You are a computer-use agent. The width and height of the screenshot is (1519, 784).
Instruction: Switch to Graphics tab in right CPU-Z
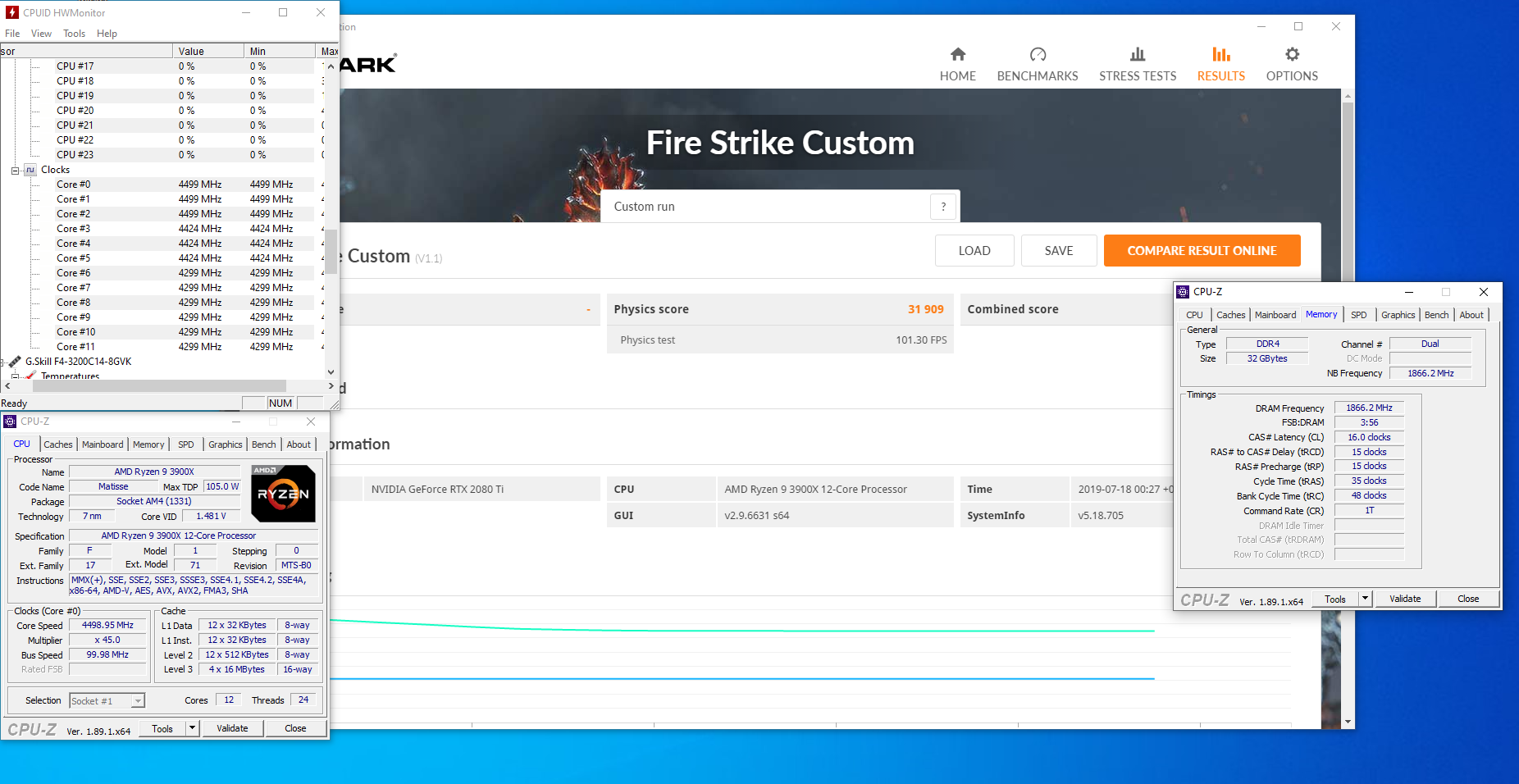coord(1398,315)
